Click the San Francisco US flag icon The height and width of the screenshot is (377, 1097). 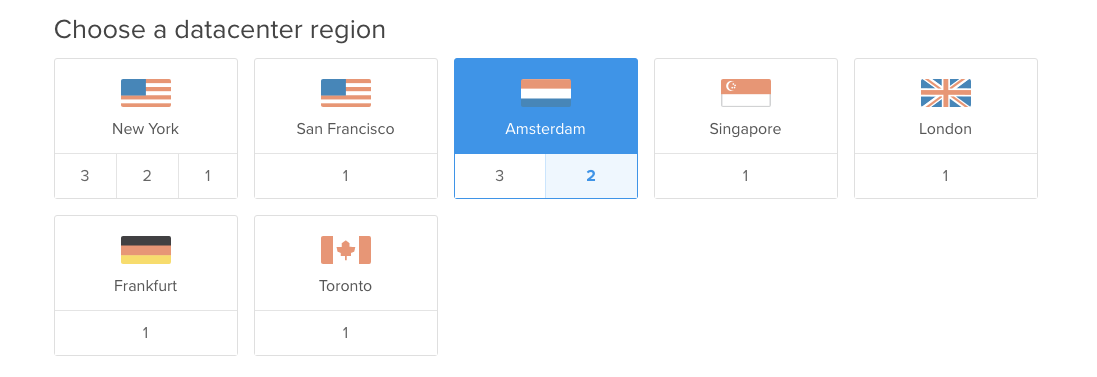(346, 93)
